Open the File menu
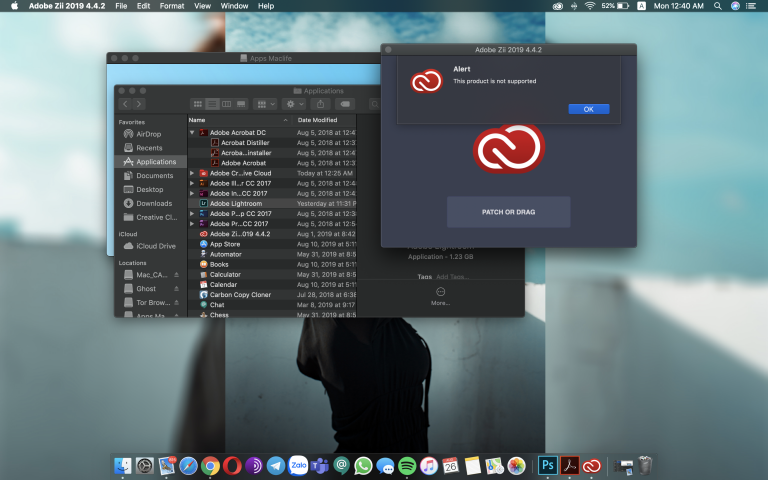Image resolution: width=768 pixels, height=480 pixels. 121,6
